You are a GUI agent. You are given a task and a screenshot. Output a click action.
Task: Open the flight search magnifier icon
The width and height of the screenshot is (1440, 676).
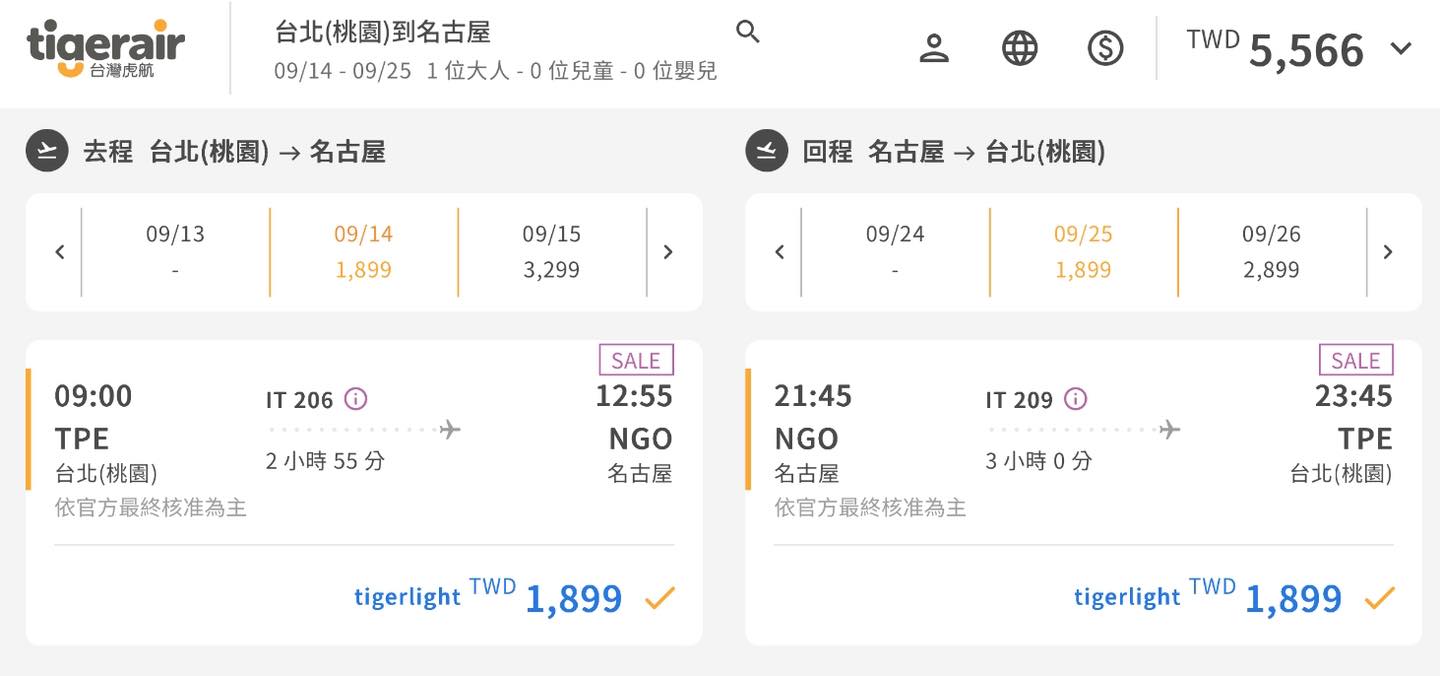748,32
